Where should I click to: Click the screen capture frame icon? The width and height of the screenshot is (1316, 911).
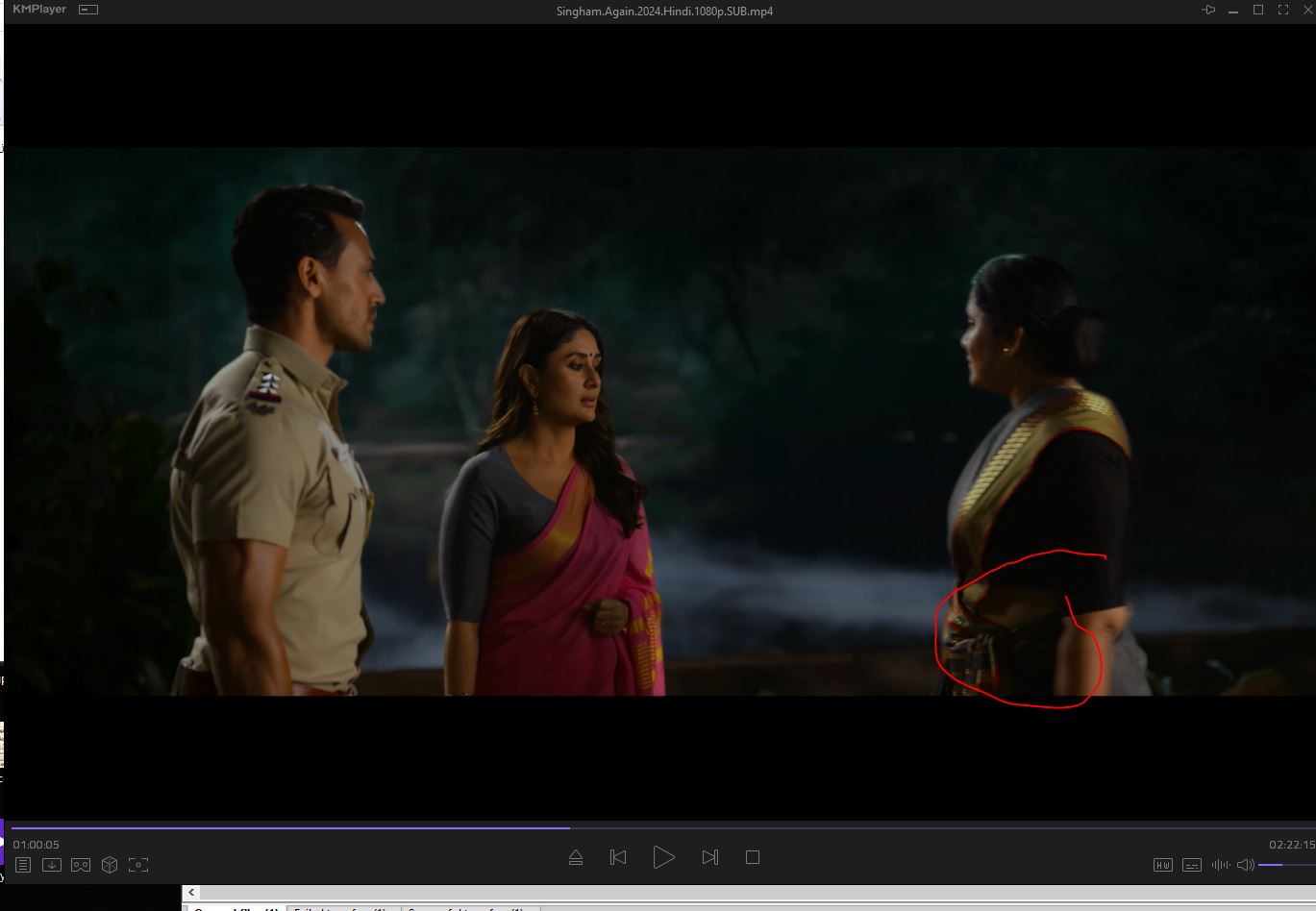point(138,865)
